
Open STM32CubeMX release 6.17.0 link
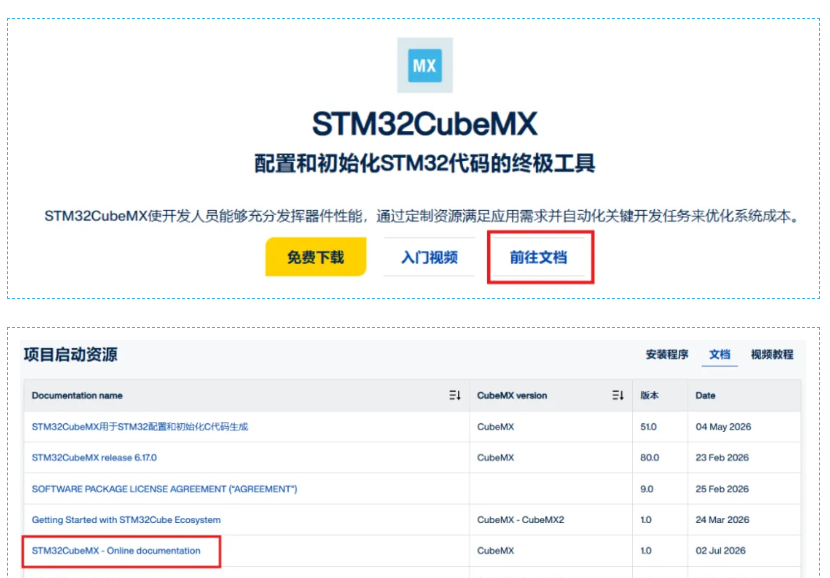coord(94,457)
